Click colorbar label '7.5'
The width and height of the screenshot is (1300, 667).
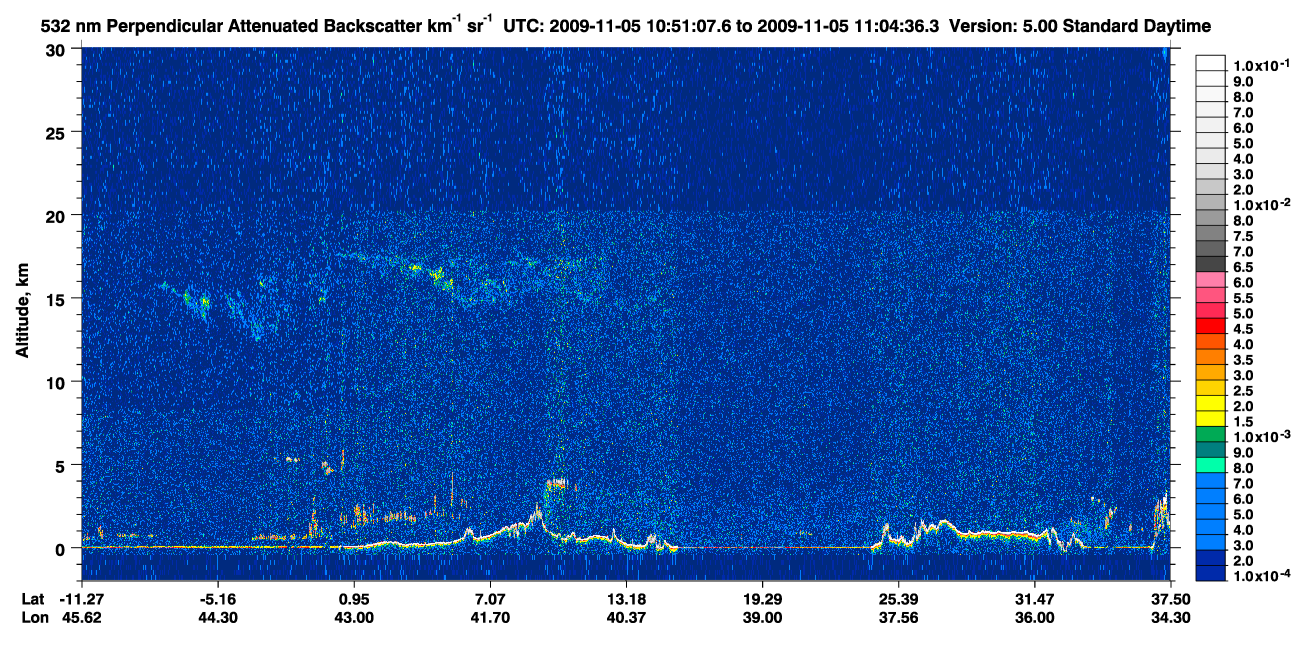(x=1244, y=236)
